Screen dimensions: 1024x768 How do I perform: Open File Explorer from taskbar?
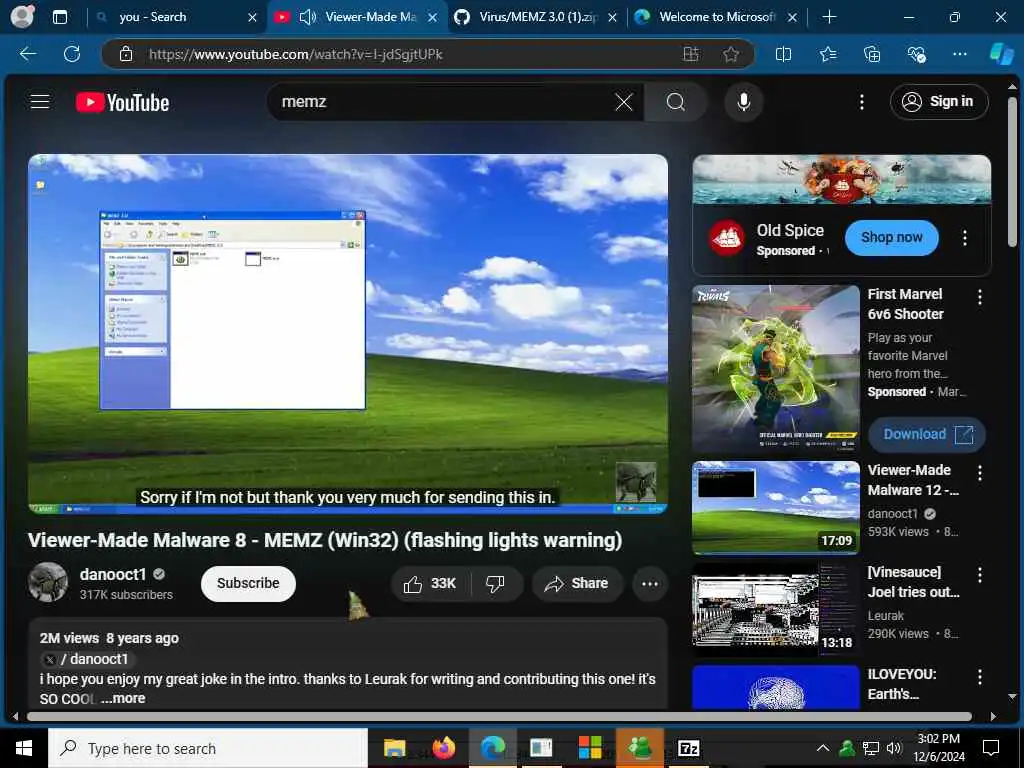(x=394, y=748)
